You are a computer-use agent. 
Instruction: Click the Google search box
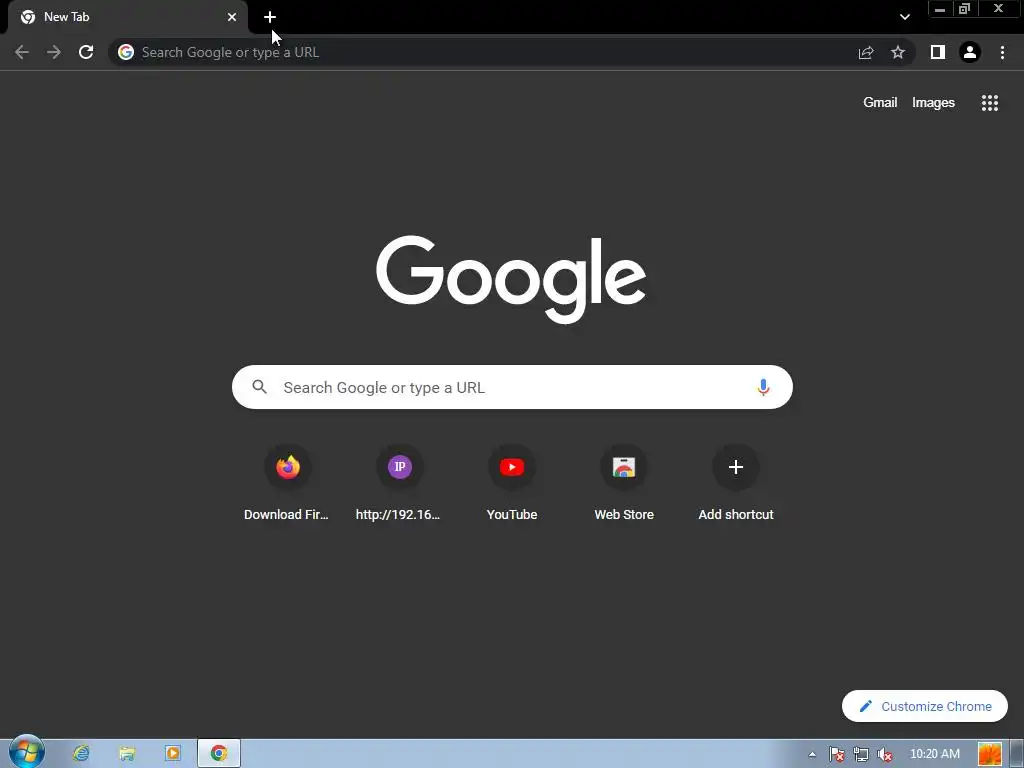point(512,387)
